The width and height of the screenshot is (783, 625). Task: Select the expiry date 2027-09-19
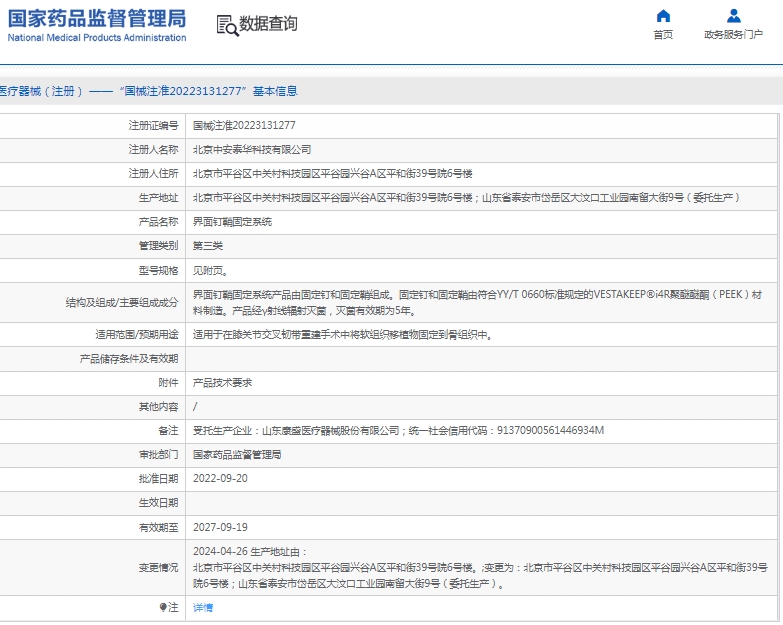[x=220, y=527]
